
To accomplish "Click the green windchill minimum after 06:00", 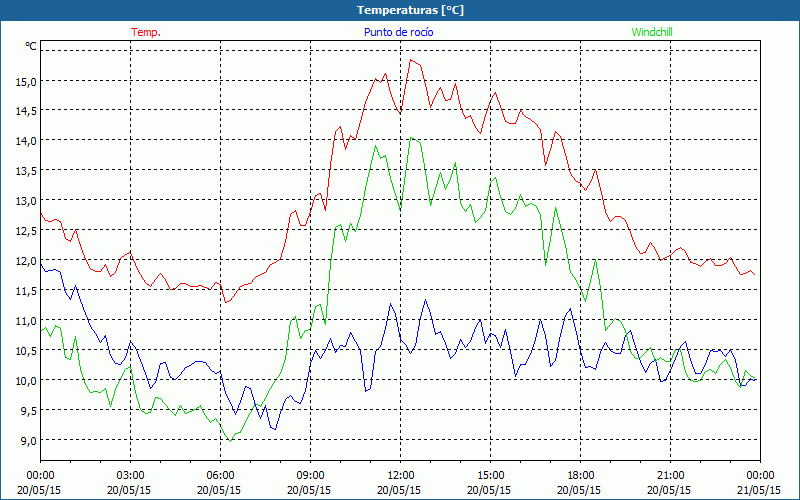I will click(231, 441).
